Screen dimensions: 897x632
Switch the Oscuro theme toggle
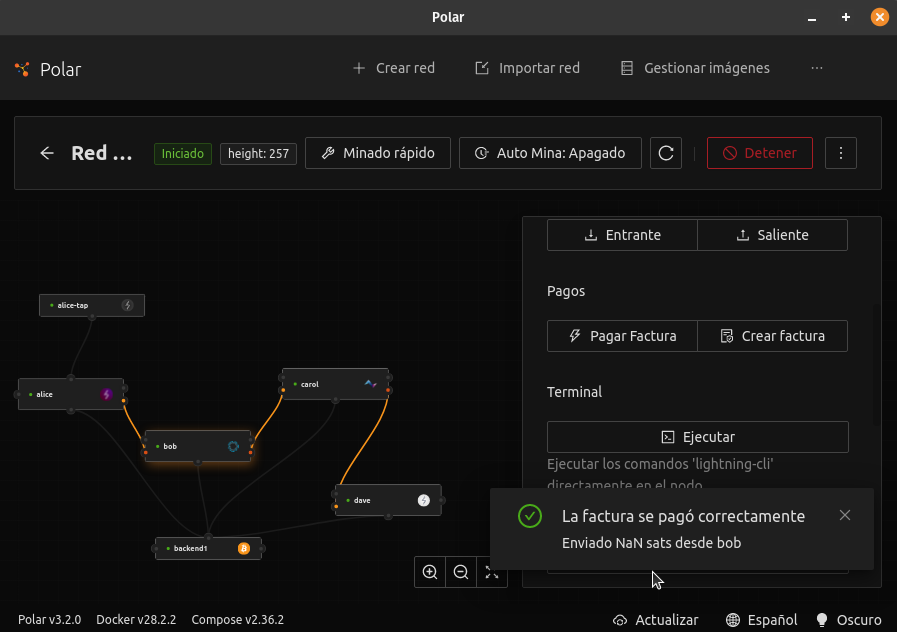849,620
